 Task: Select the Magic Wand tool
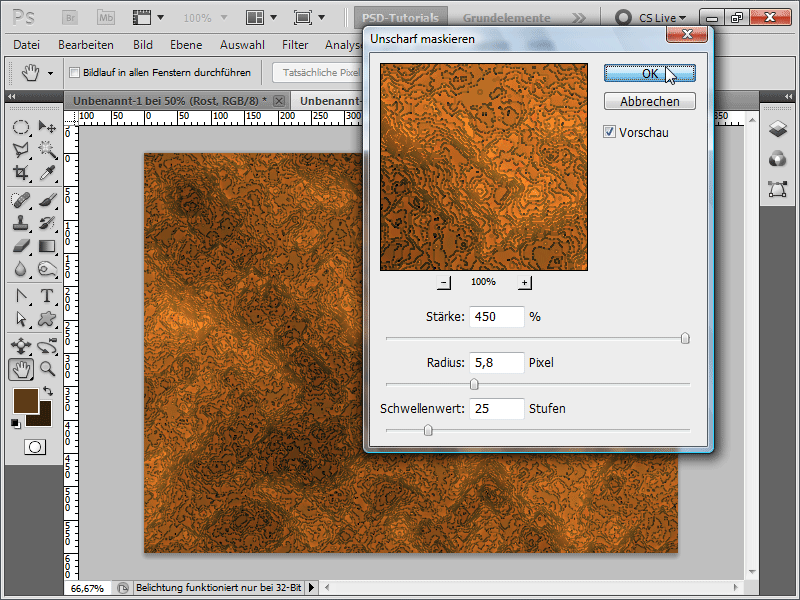[47, 149]
